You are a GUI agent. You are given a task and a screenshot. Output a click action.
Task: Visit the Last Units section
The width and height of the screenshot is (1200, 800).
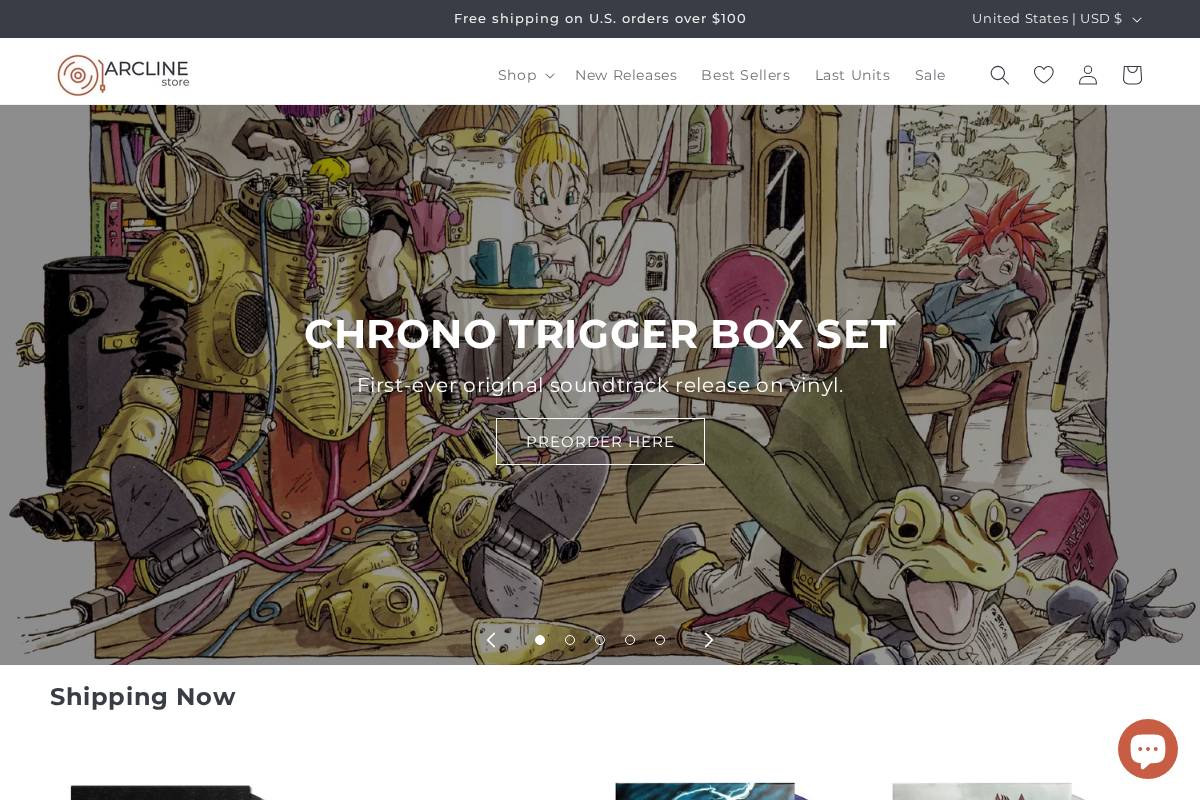click(852, 75)
